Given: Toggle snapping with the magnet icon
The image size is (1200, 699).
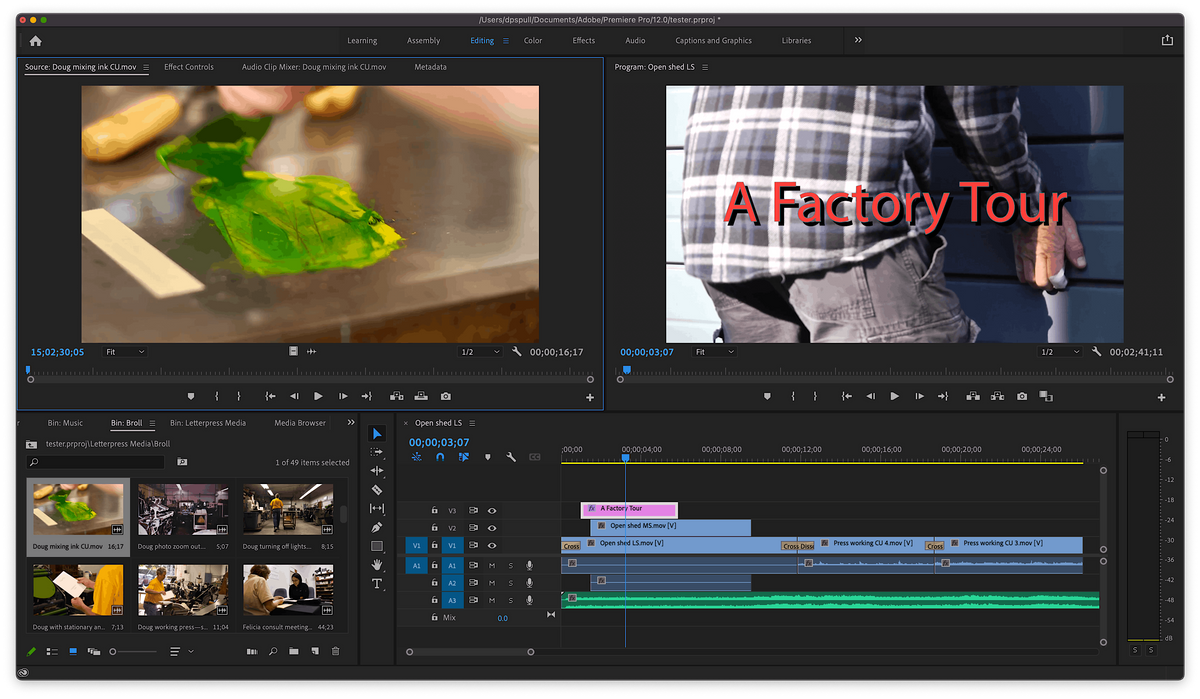Looking at the screenshot, I should click(x=439, y=457).
